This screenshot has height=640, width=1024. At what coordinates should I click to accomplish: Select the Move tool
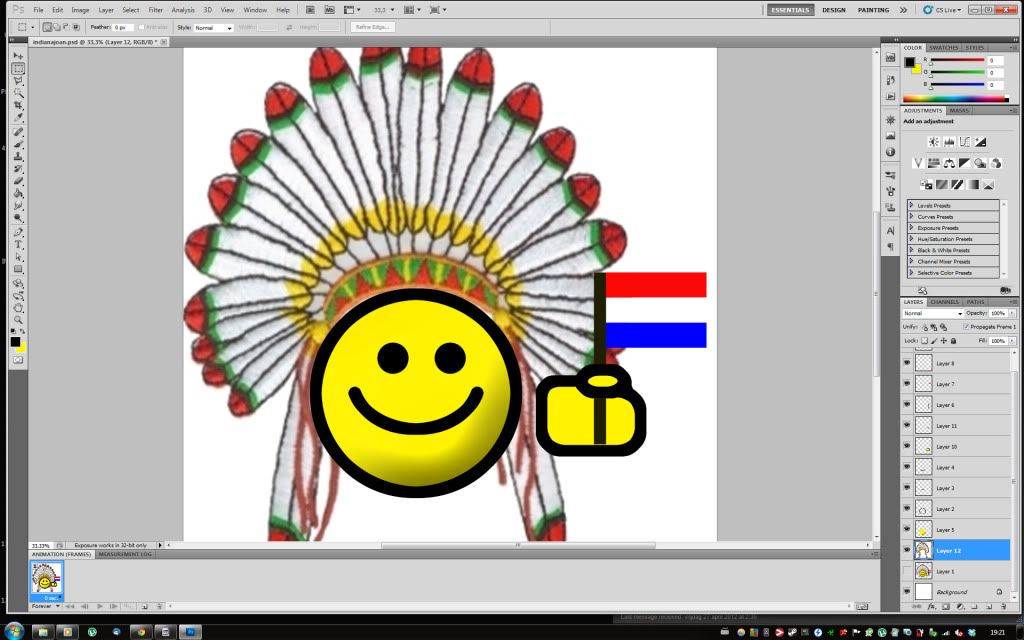point(18,56)
